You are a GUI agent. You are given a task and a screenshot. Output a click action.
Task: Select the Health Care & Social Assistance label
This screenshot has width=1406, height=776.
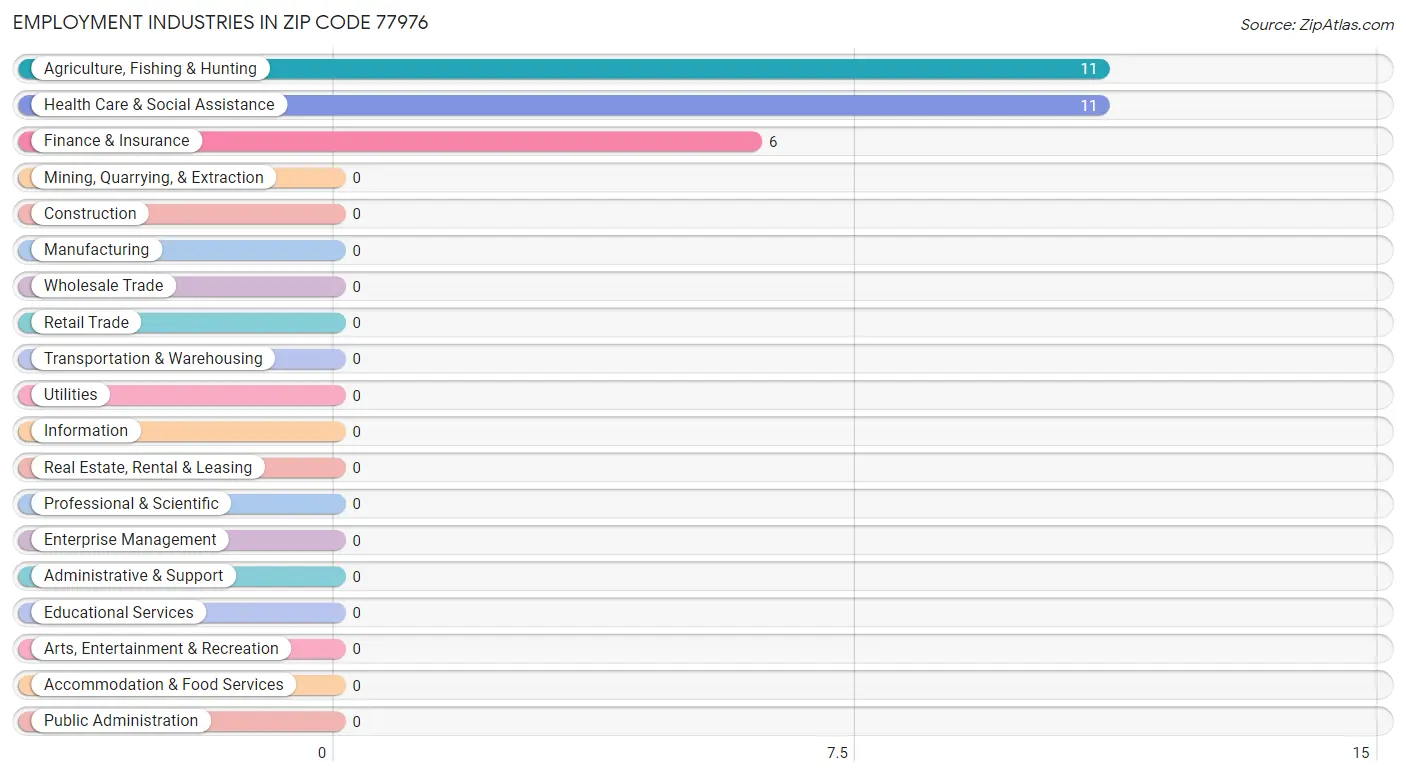(x=159, y=105)
